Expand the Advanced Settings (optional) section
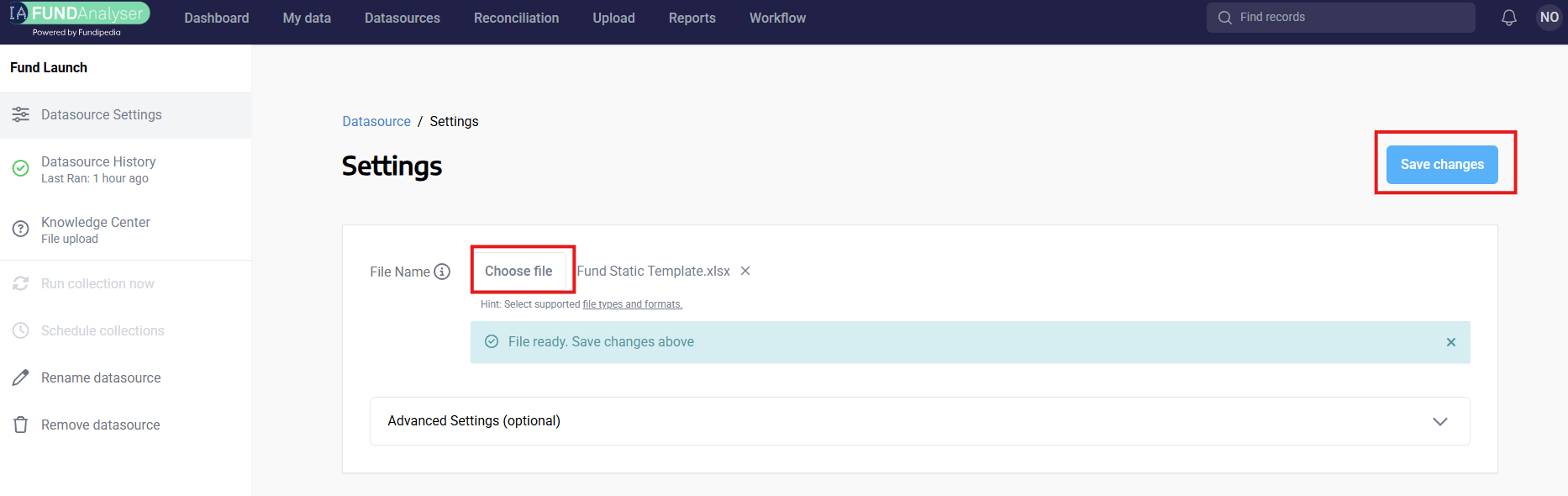1568x496 pixels. [x=474, y=420]
